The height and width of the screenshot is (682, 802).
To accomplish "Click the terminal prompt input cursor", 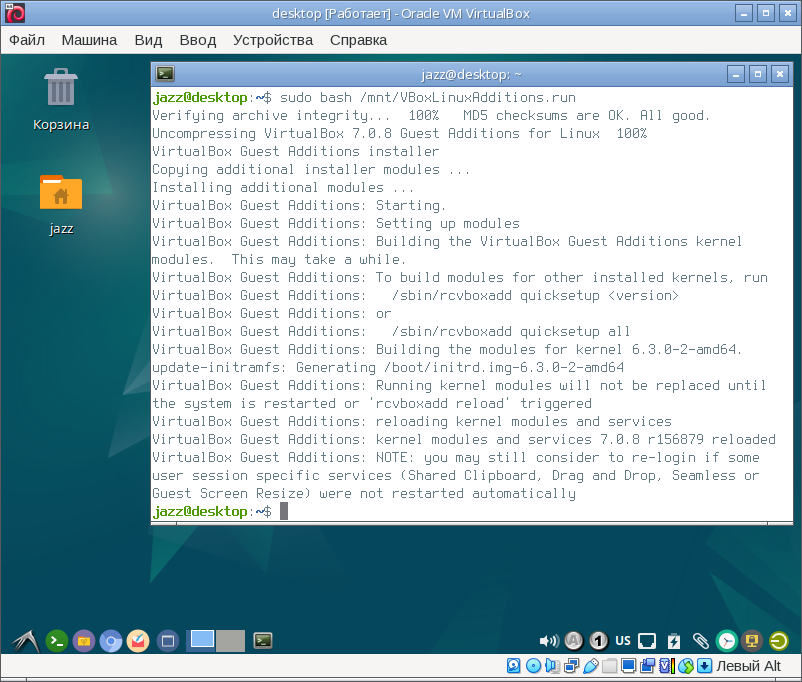I will pos(284,511).
